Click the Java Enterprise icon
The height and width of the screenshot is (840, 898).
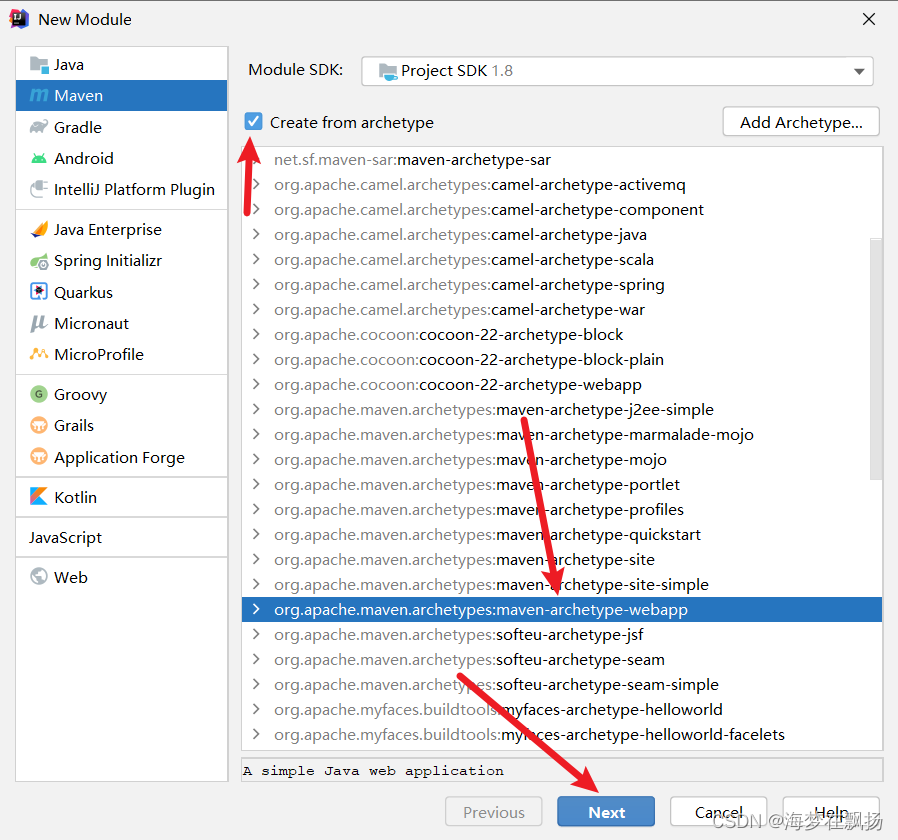click(39, 230)
